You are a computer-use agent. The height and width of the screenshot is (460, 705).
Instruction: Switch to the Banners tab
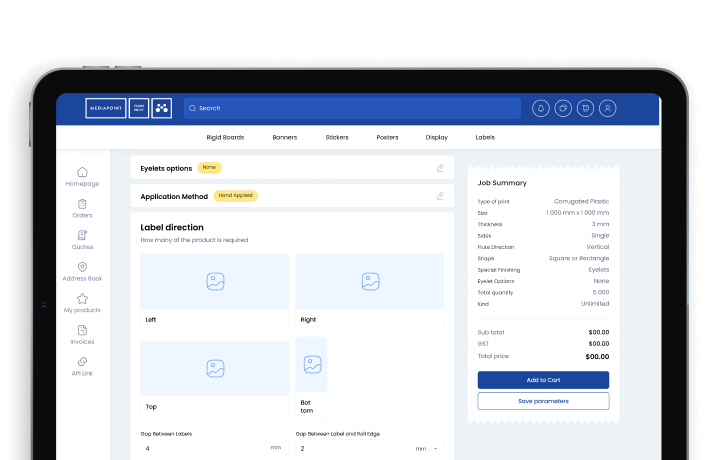(x=285, y=137)
